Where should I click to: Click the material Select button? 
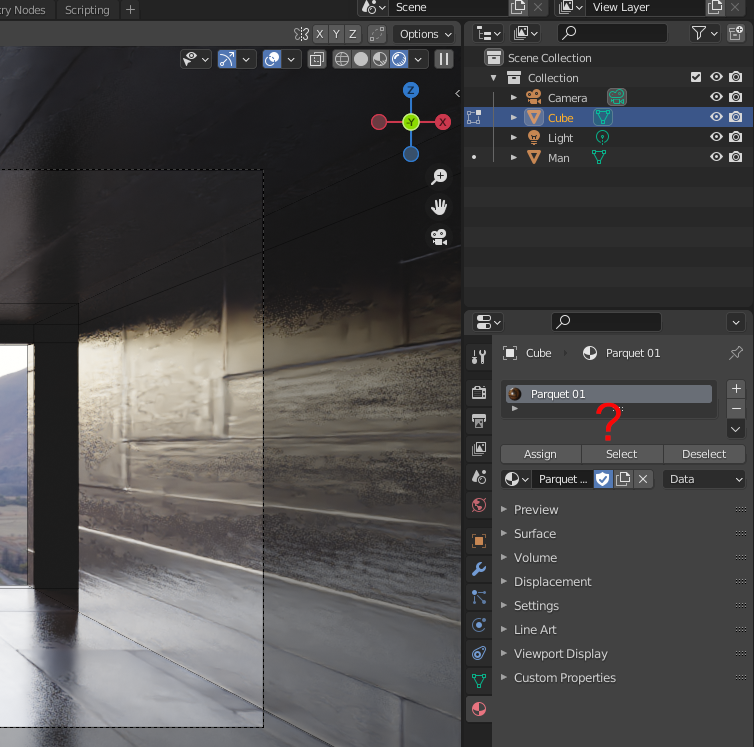click(622, 454)
